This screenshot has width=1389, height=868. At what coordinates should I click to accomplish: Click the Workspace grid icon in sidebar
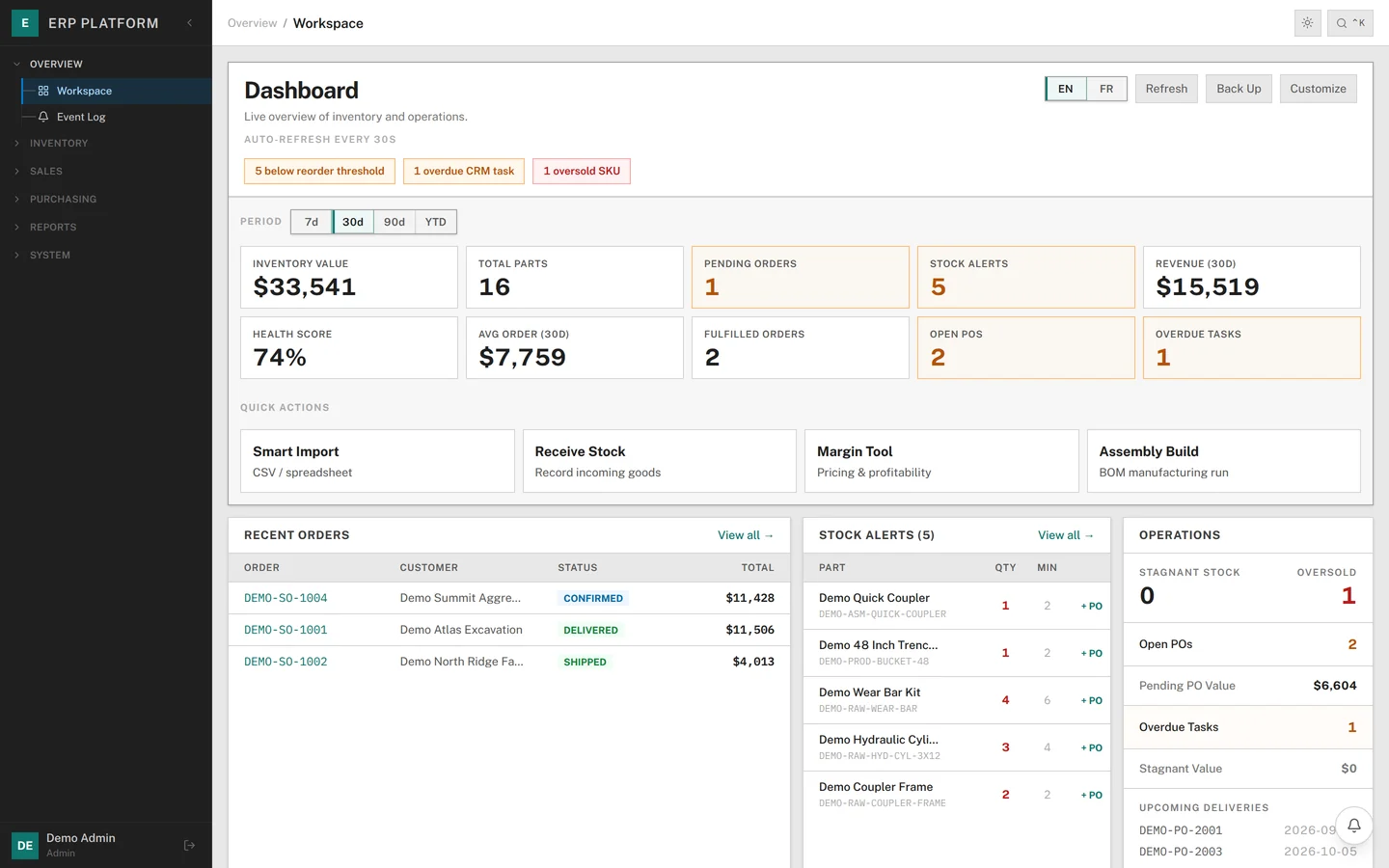click(43, 91)
